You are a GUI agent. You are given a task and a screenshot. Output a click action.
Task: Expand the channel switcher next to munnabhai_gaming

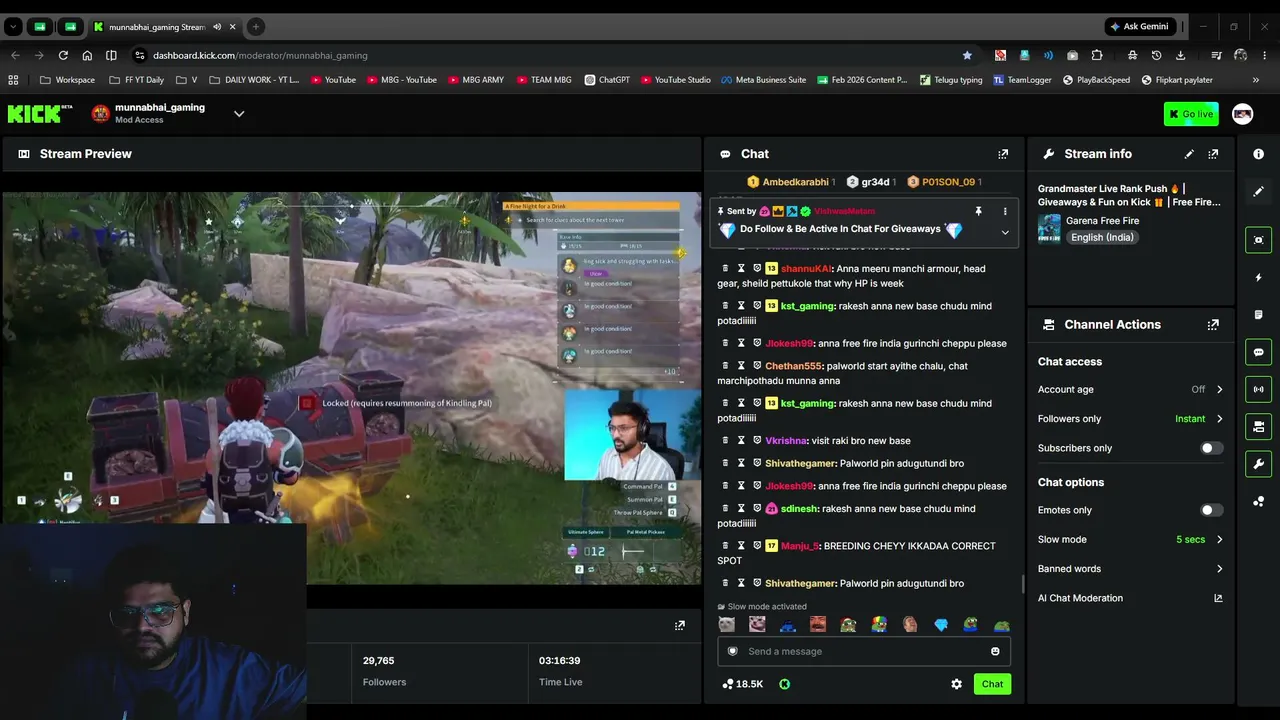tap(239, 114)
